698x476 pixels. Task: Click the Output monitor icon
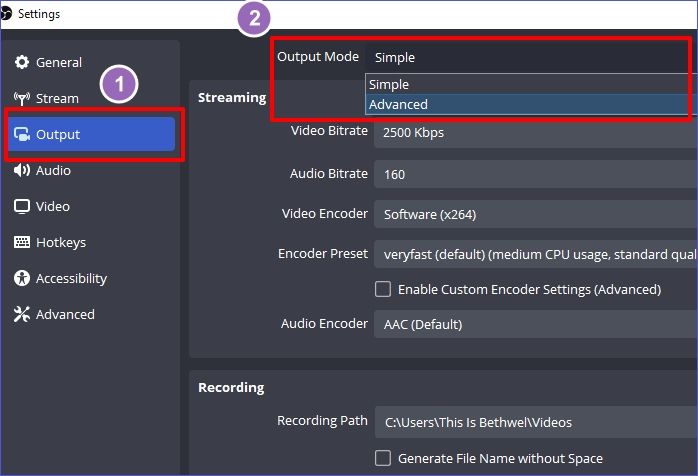click(x=21, y=134)
